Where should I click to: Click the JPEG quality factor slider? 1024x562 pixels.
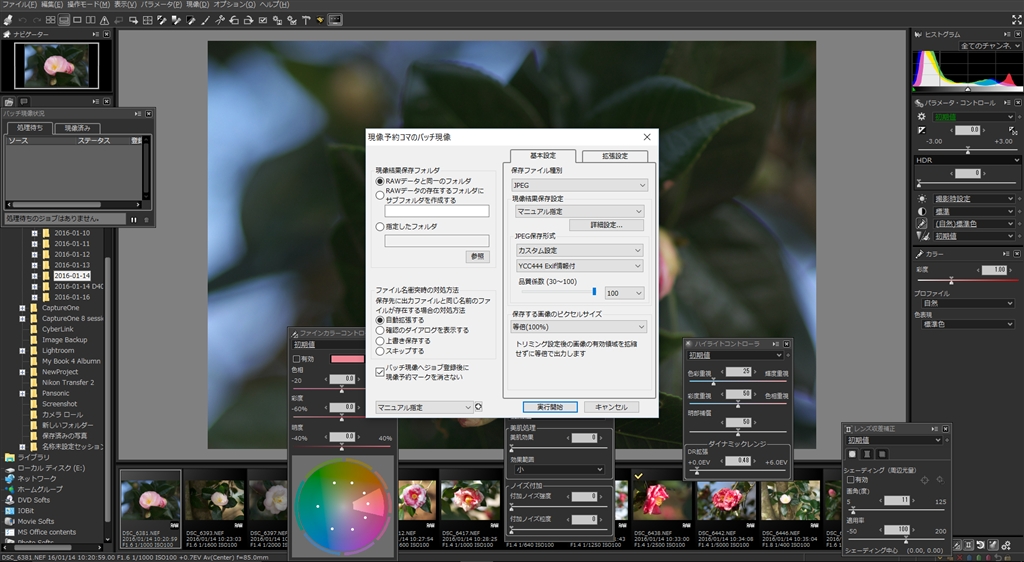click(594, 292)
